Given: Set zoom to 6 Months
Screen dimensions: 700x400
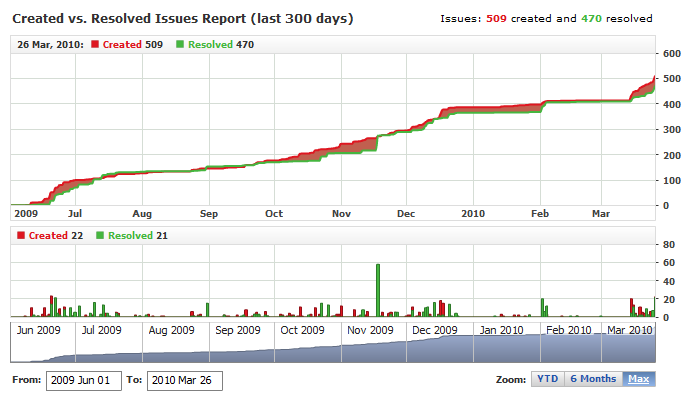Looking at the screenshot, I should pos(592,379).
